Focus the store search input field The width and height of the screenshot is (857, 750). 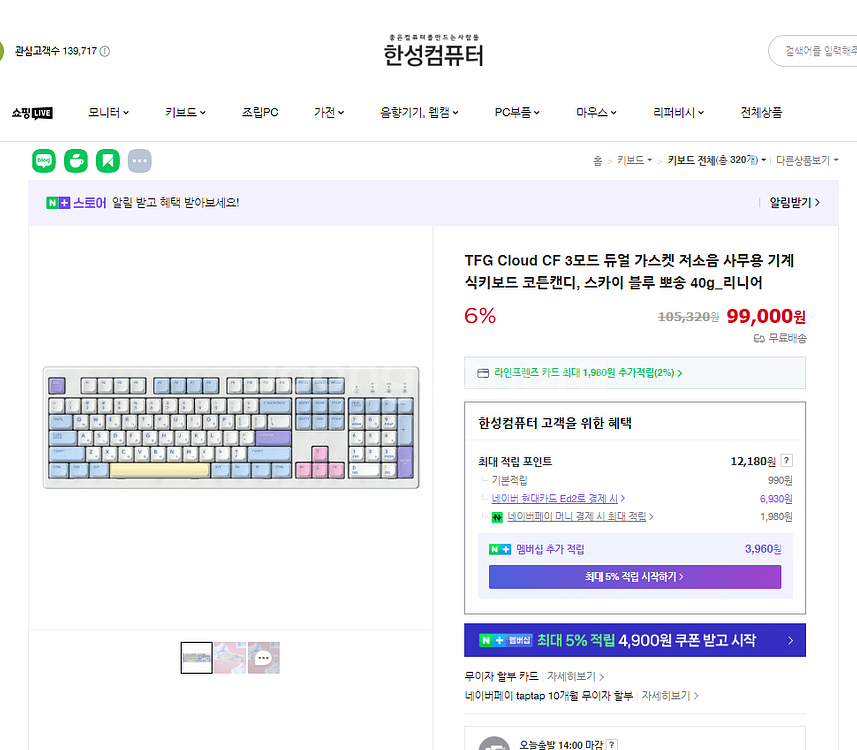click(813, 51)
